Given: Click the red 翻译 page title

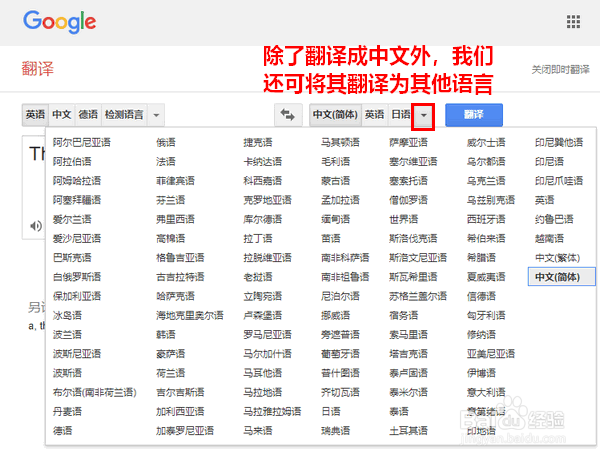Looking at the screenshot, I should (38, 69).
